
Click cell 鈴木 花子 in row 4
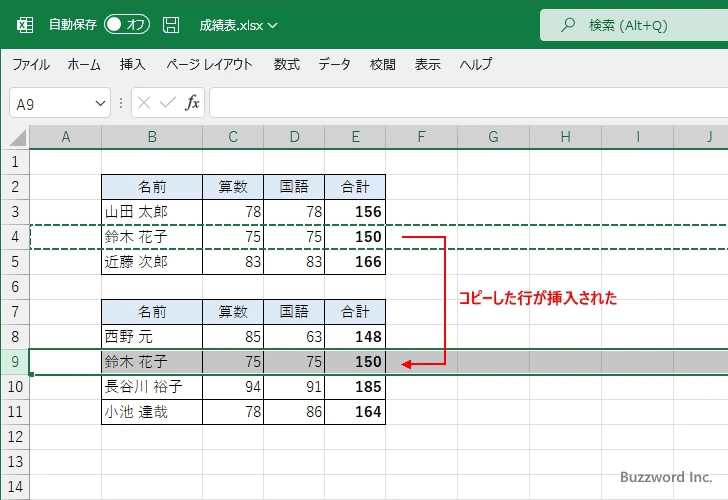[152, 237]
